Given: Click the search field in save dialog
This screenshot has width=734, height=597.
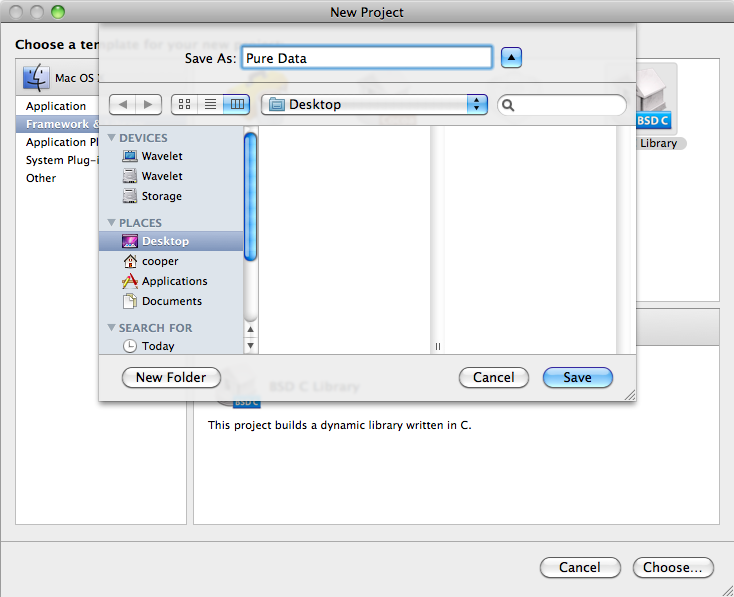Looking at the screenshot, I should [x=562, y=105].
